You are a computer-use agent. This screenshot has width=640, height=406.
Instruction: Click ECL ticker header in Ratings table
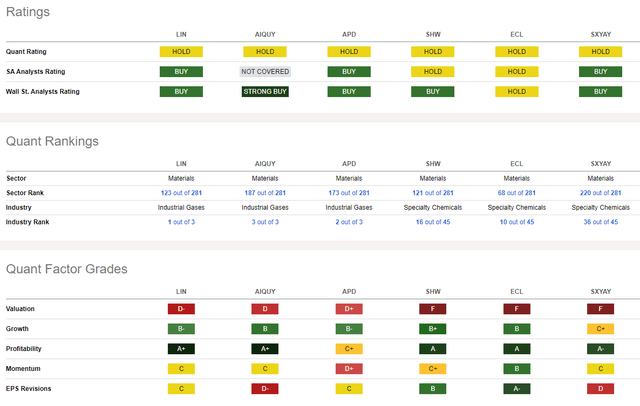tap(516, 35)
